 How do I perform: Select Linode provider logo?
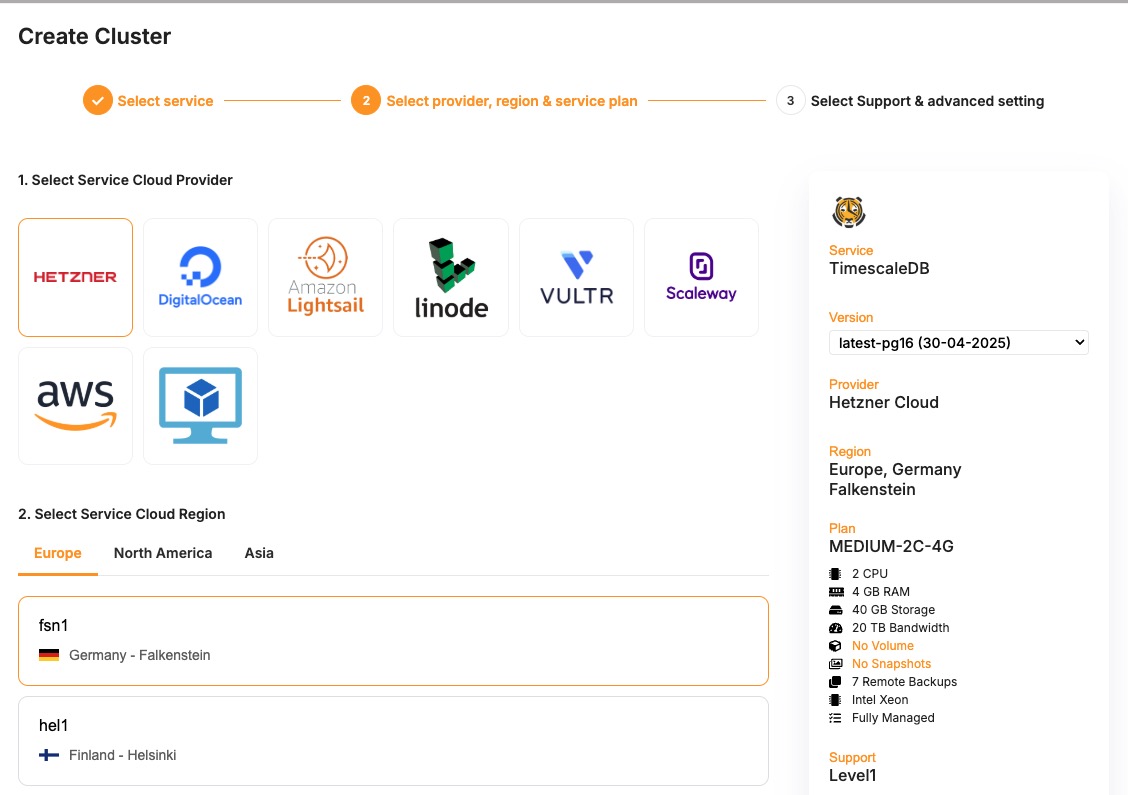point(451,277)
